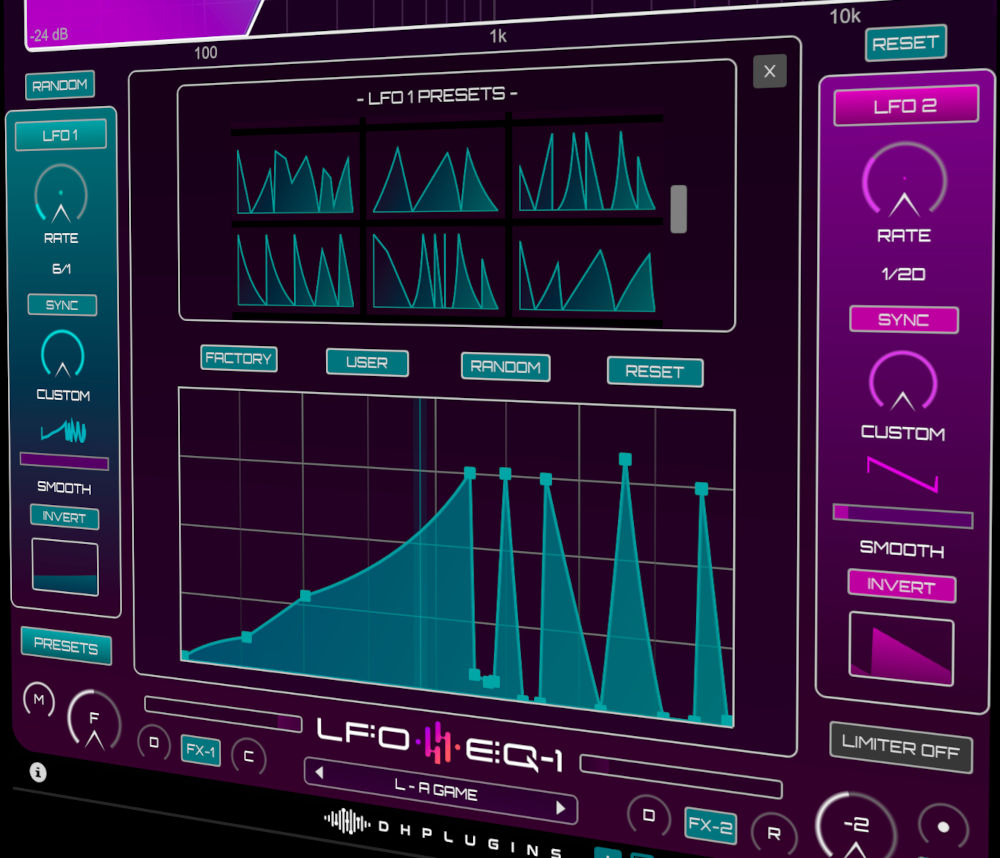The image size is (1000, 858).
Task: Click the LFO 1 waveform preview display
Action: tap(65, 567)
